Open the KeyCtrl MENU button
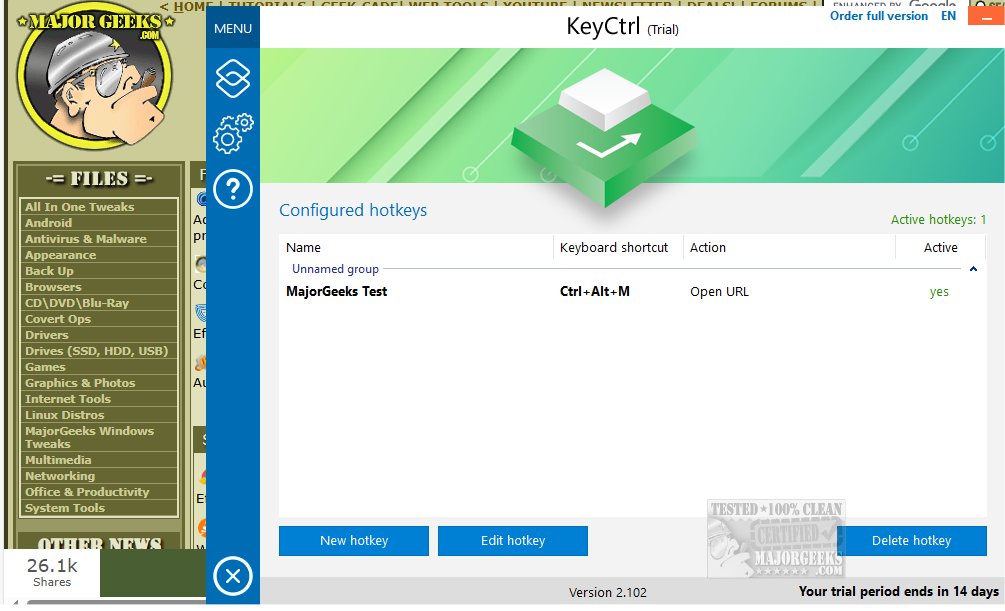1005x611 pixels. coord(233,29)
